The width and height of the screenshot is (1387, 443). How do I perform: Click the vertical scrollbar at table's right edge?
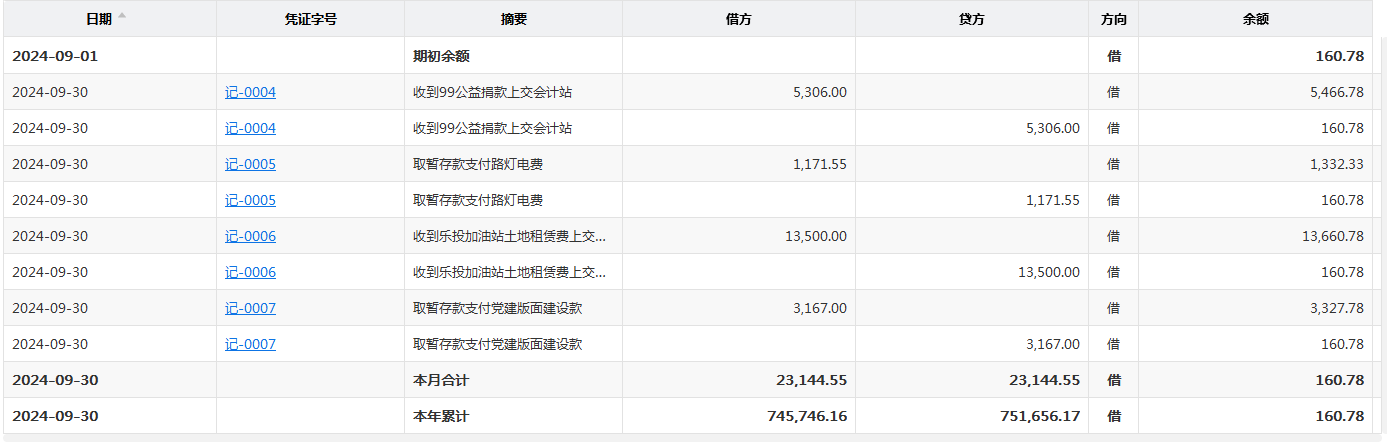point(1381,230)
